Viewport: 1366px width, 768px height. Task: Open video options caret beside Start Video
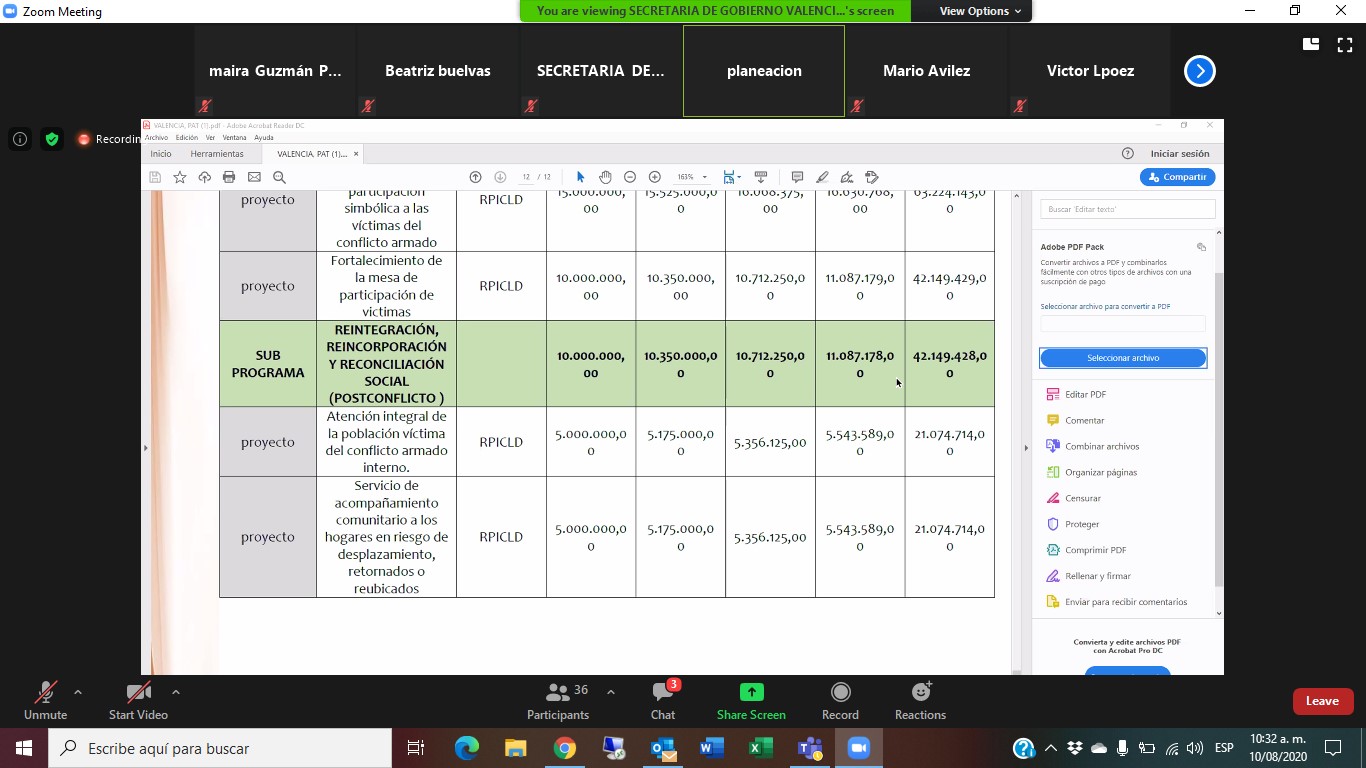point(176,692)
